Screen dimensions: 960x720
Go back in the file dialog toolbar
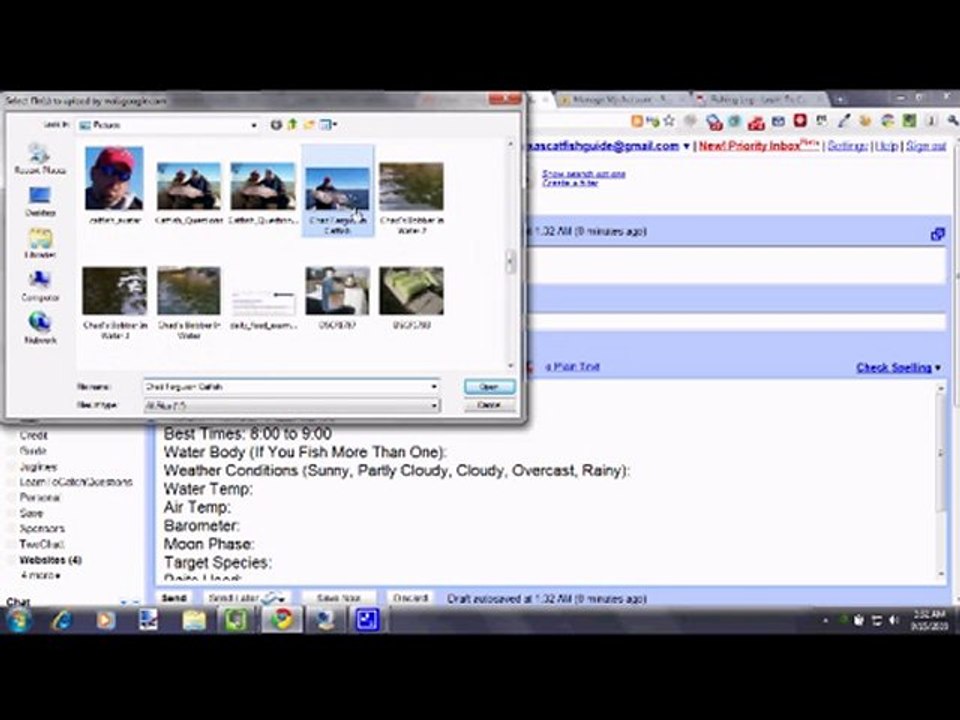pos(276,124)
